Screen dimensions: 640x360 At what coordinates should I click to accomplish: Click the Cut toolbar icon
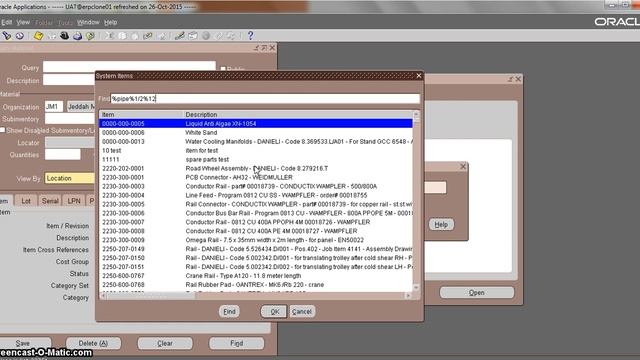[109, 36]
